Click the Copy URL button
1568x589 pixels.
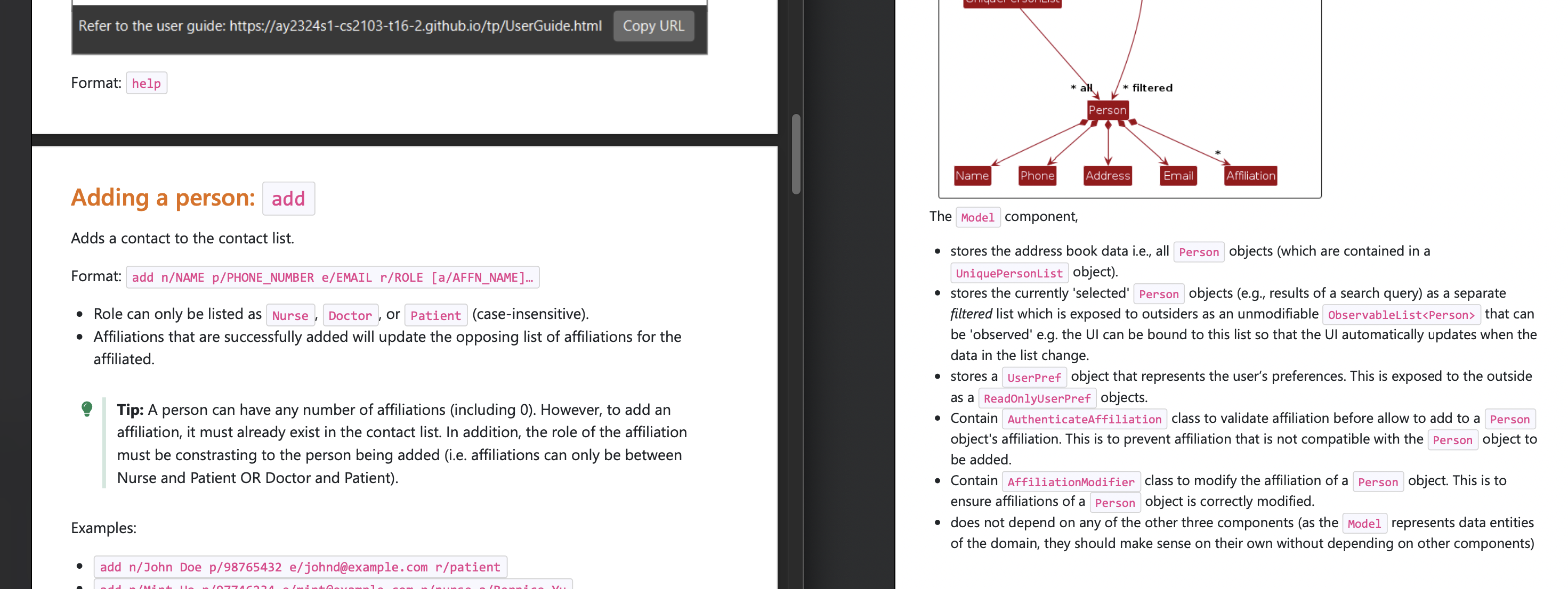(x=652, y=26)
